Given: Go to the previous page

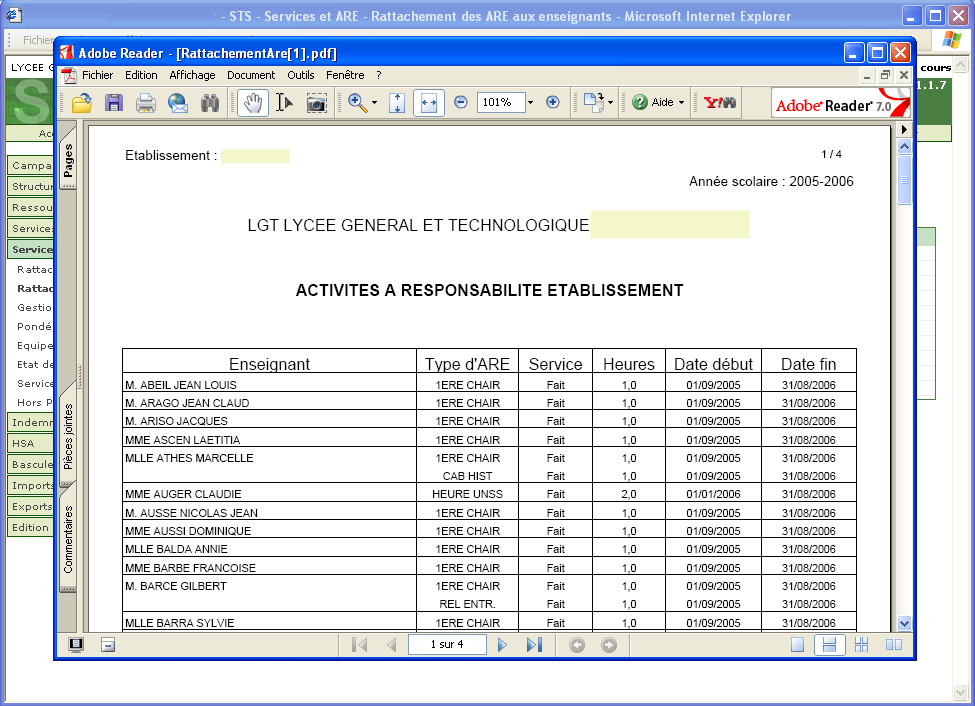Looking at the screenshot, I should point(391,645).
